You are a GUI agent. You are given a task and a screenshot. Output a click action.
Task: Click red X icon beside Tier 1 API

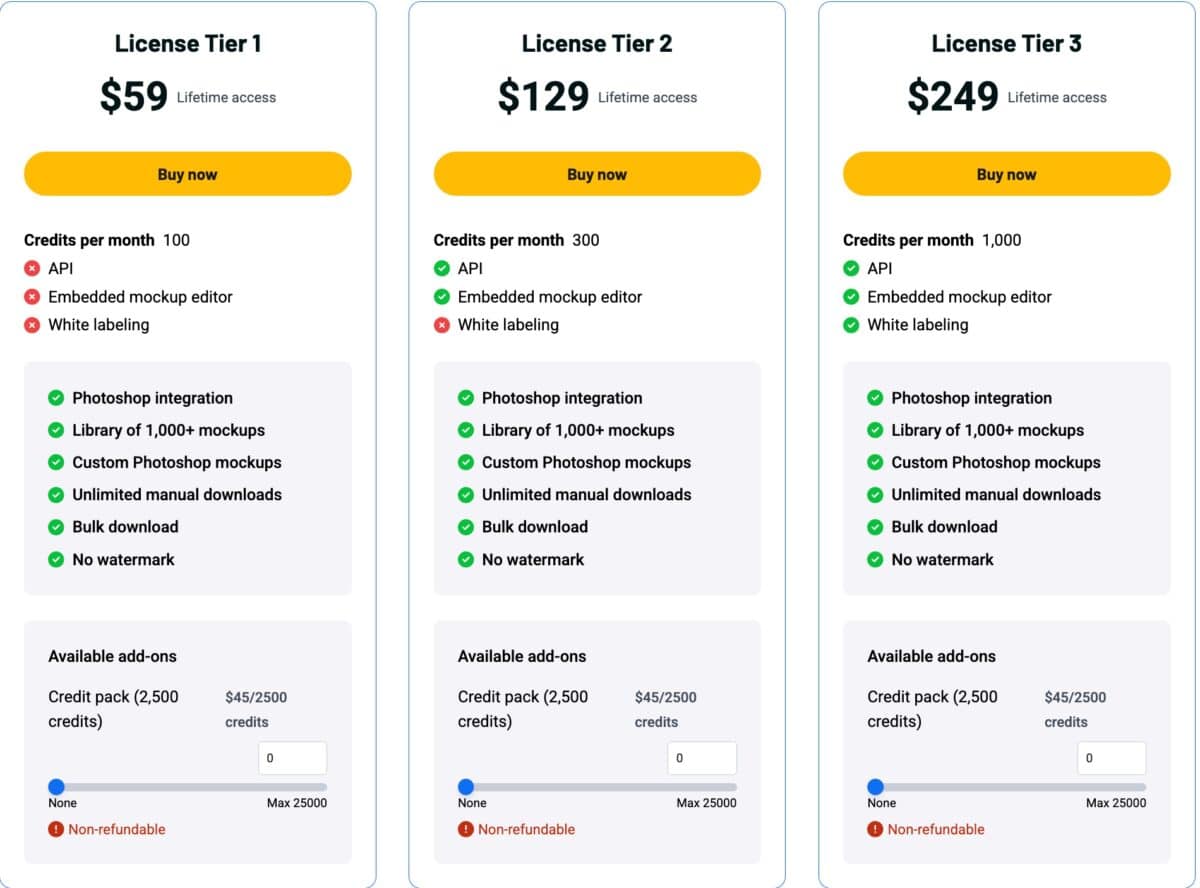coord(32,268)
